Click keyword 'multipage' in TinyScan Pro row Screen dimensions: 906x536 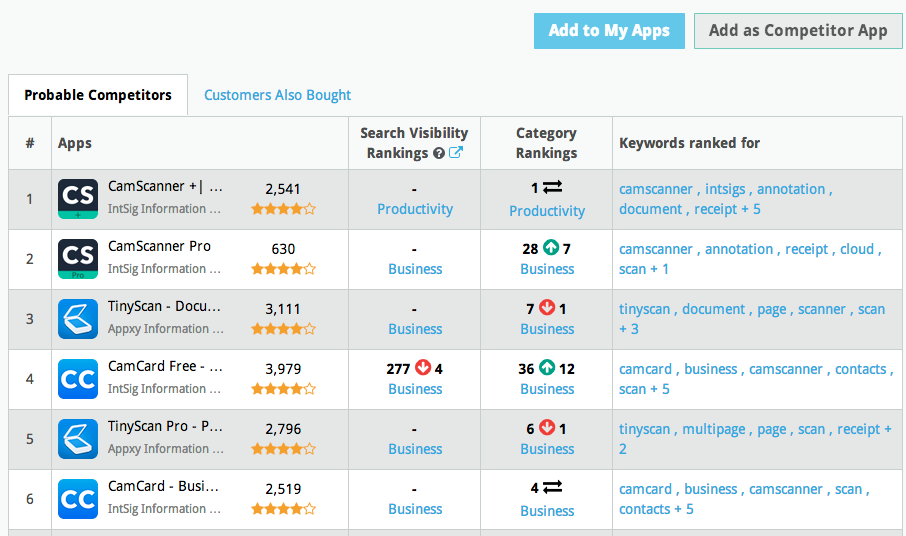point(714,430)
